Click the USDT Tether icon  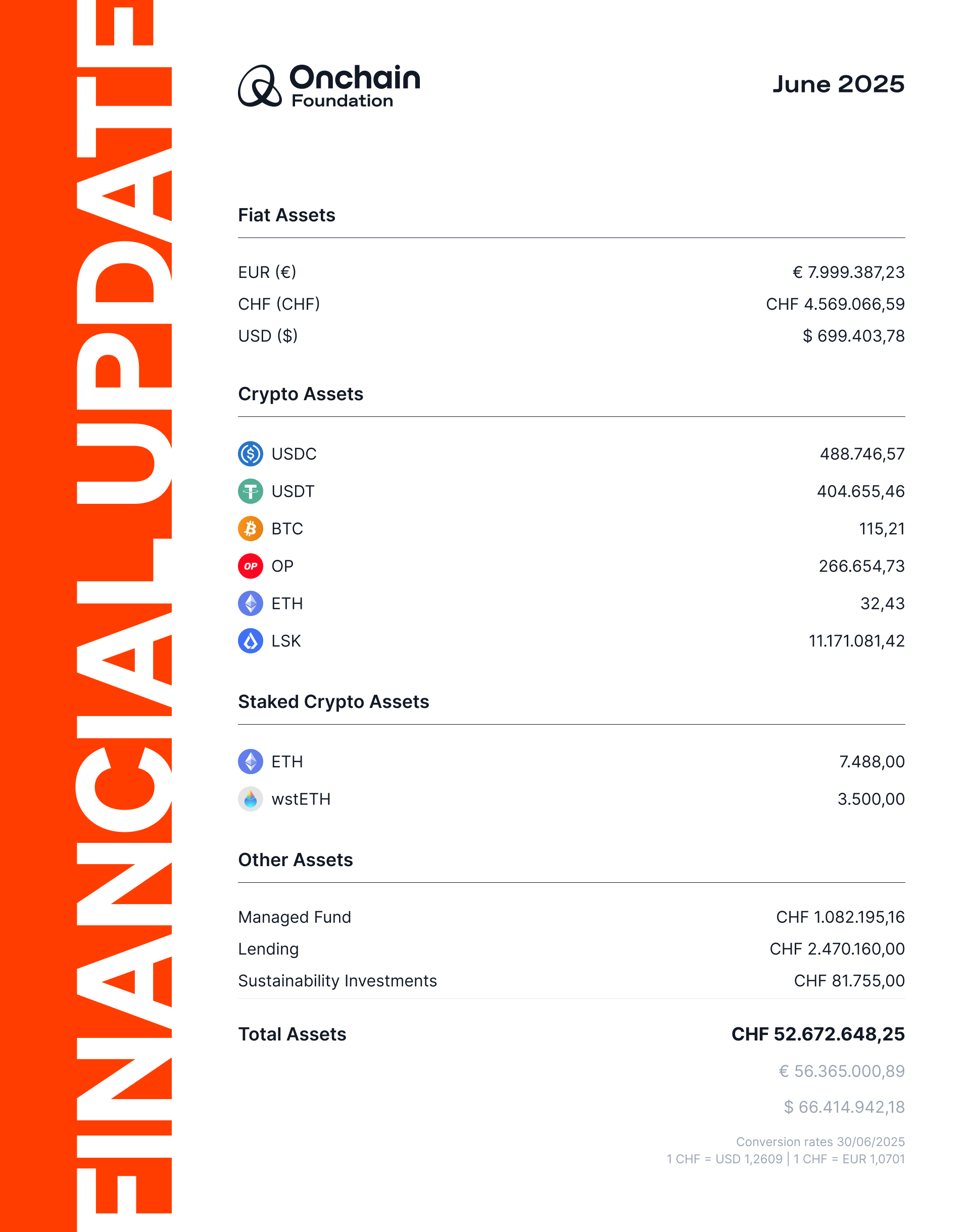point(251,491)
